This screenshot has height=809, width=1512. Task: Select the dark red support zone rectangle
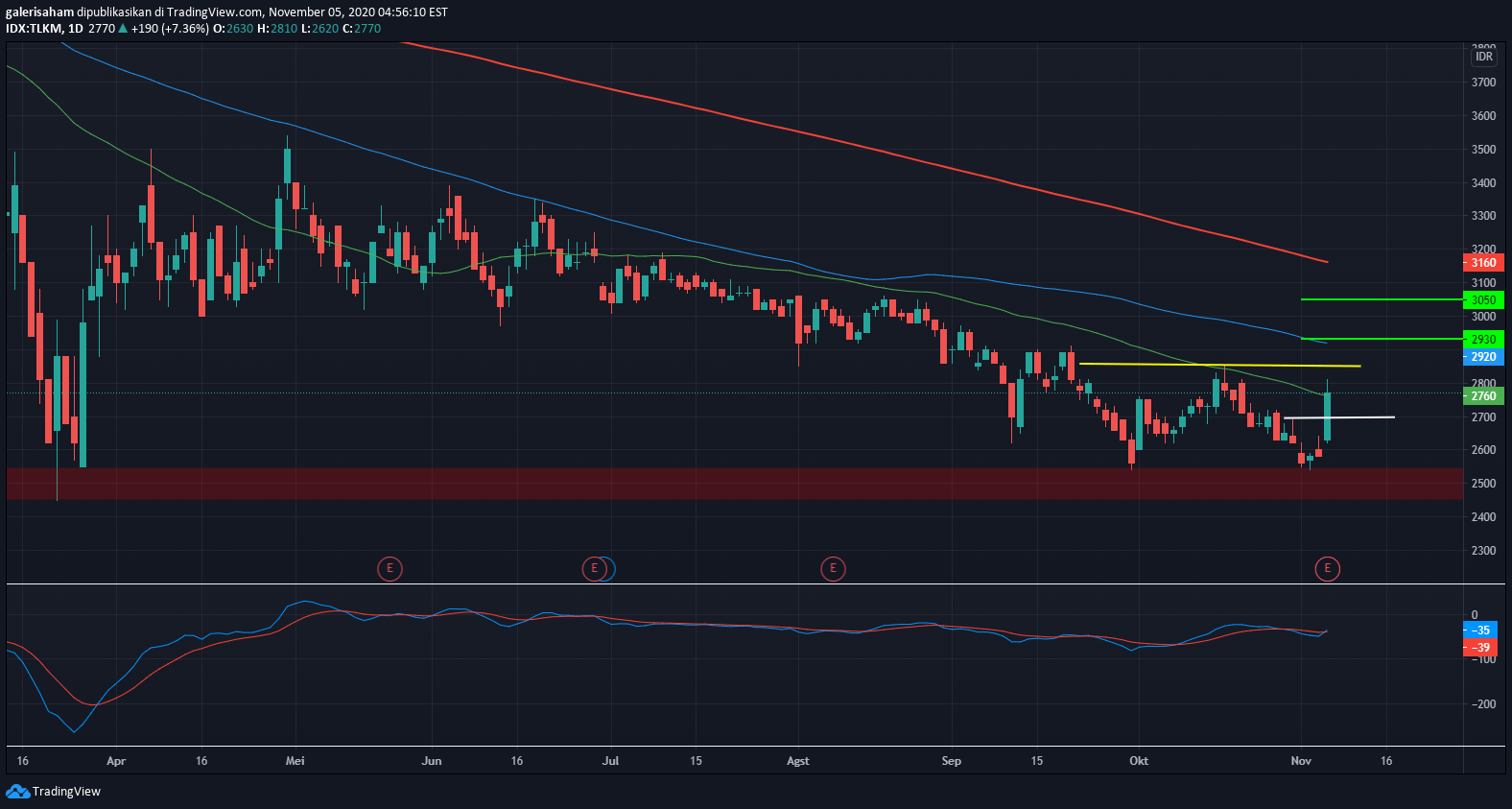click(735, 484)
